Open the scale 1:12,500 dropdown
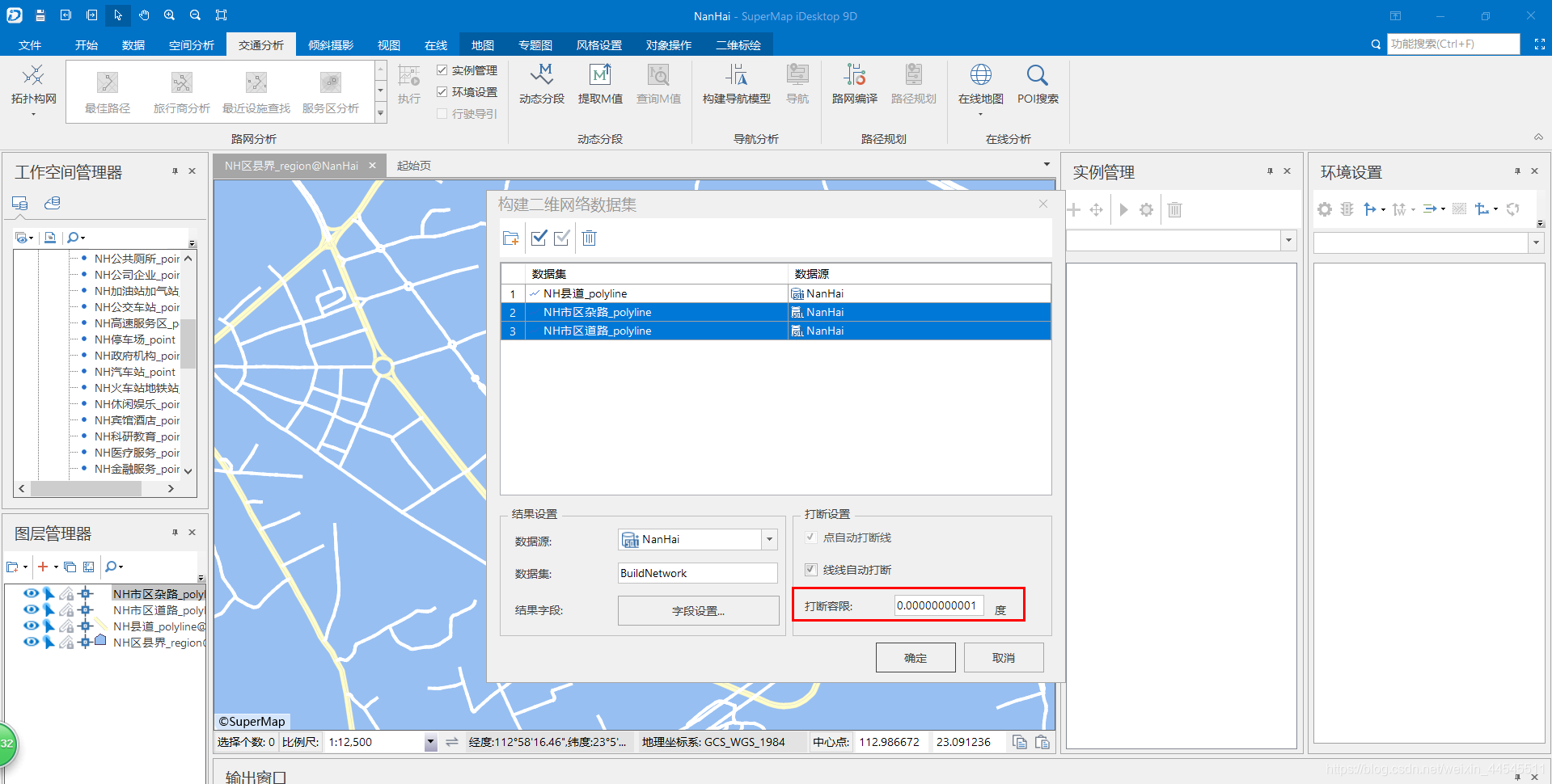Image resolution: width=1552 pixels, height=784 pixels. pyautogui.click(x=430, y=742)
